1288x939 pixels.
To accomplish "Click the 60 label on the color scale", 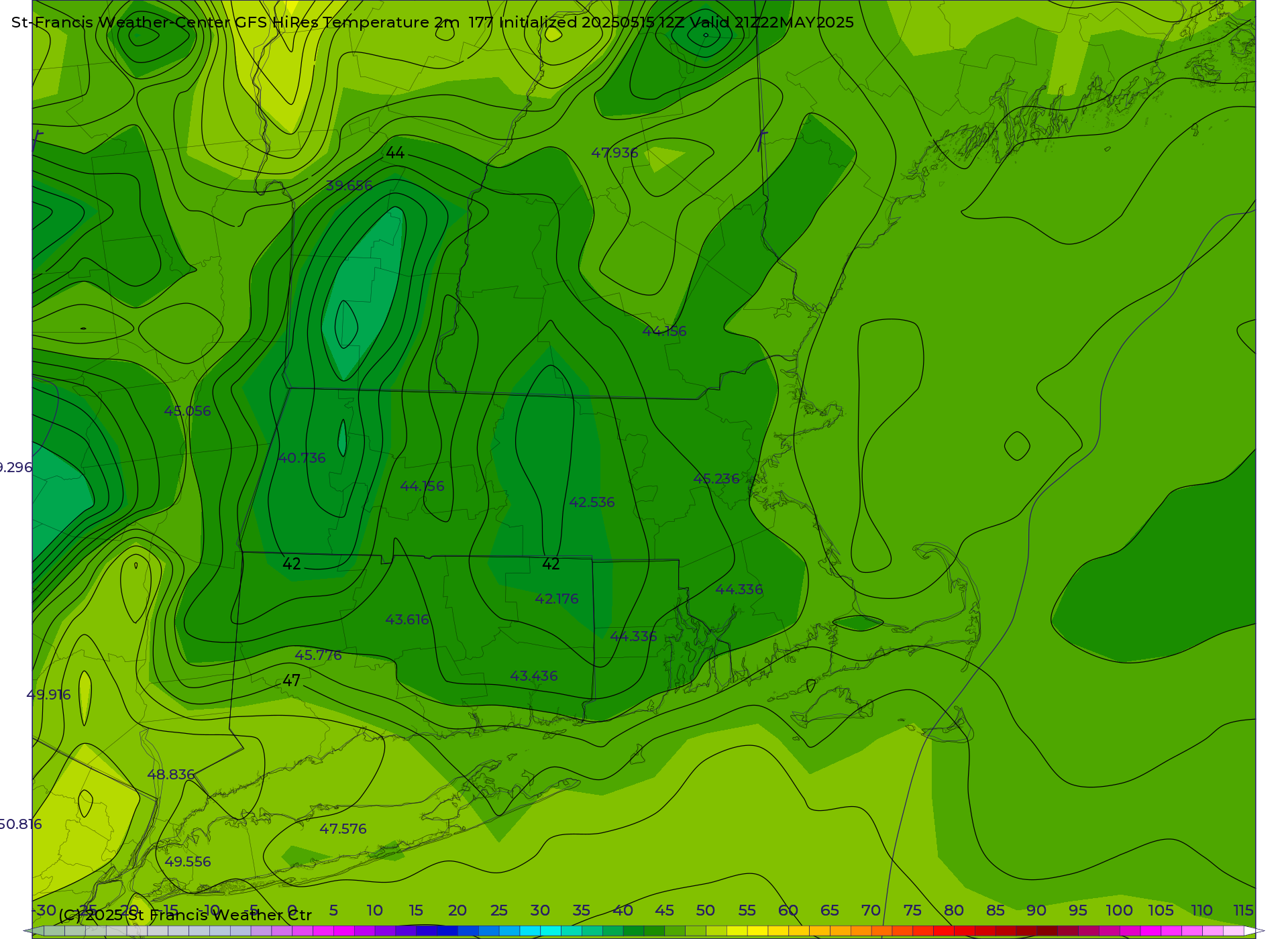I will (788, 910).
